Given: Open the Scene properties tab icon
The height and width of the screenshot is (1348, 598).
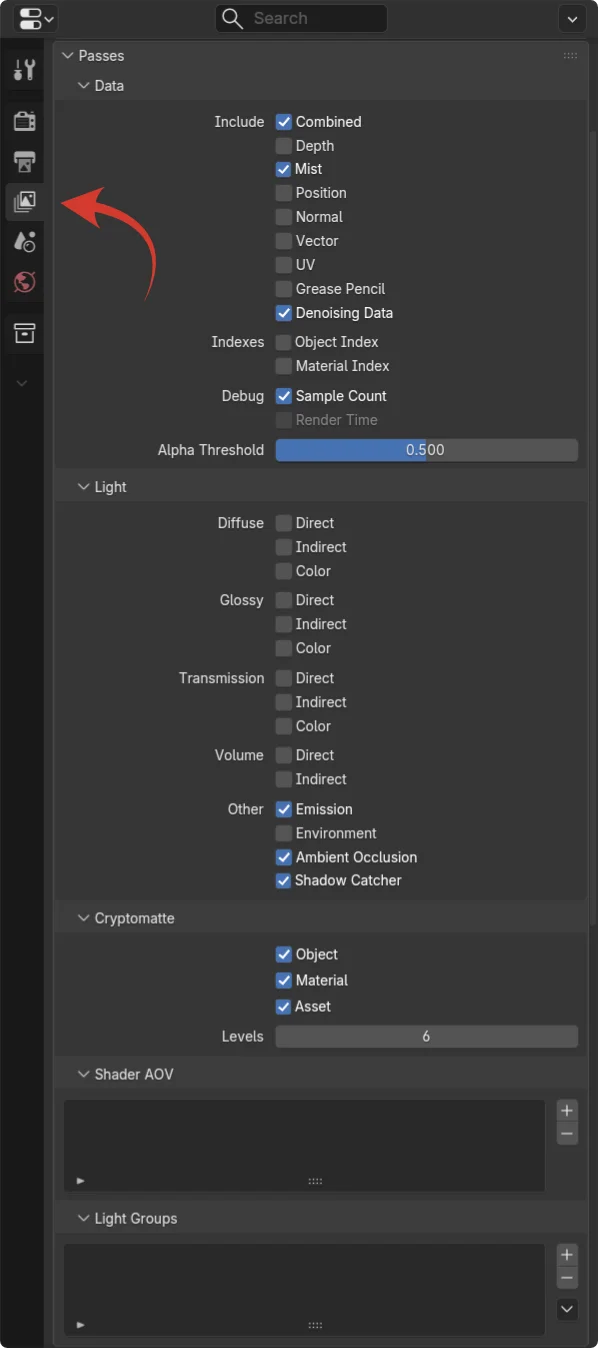Looking at the screenshot, I should coord(24,242).
